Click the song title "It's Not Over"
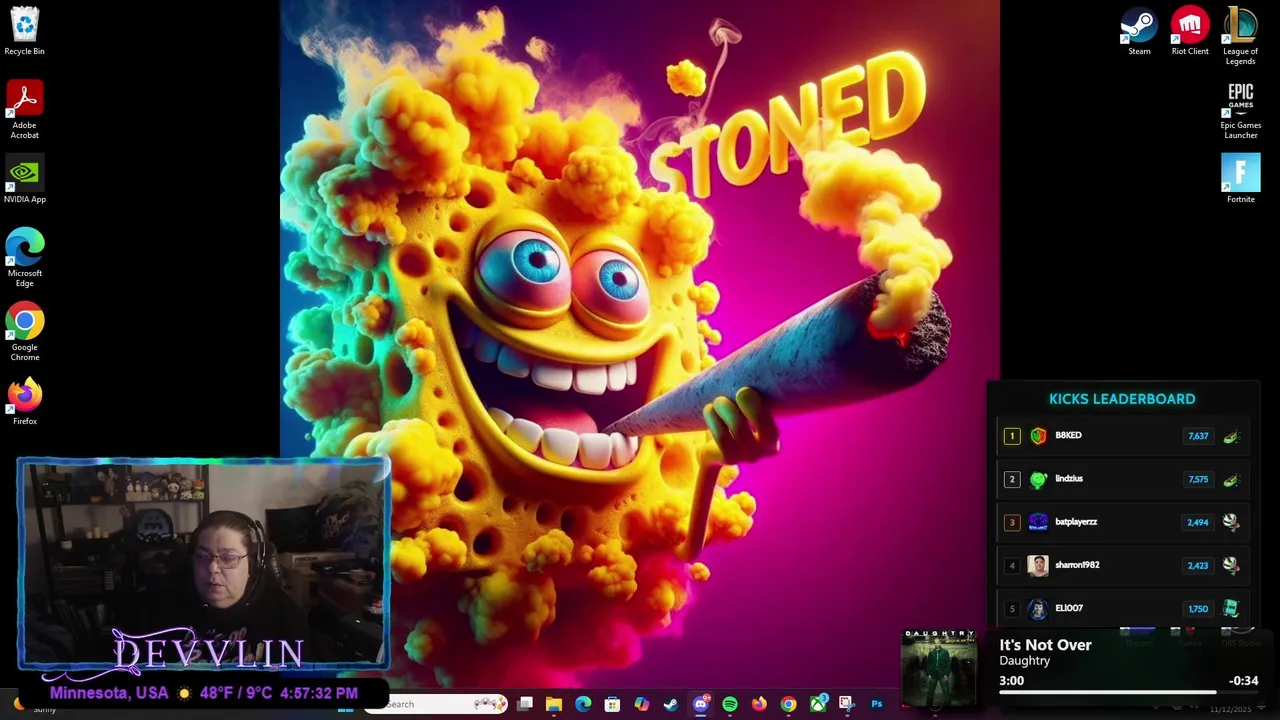The height and width of the screenshot is (720, 1280). (1045, 645)
